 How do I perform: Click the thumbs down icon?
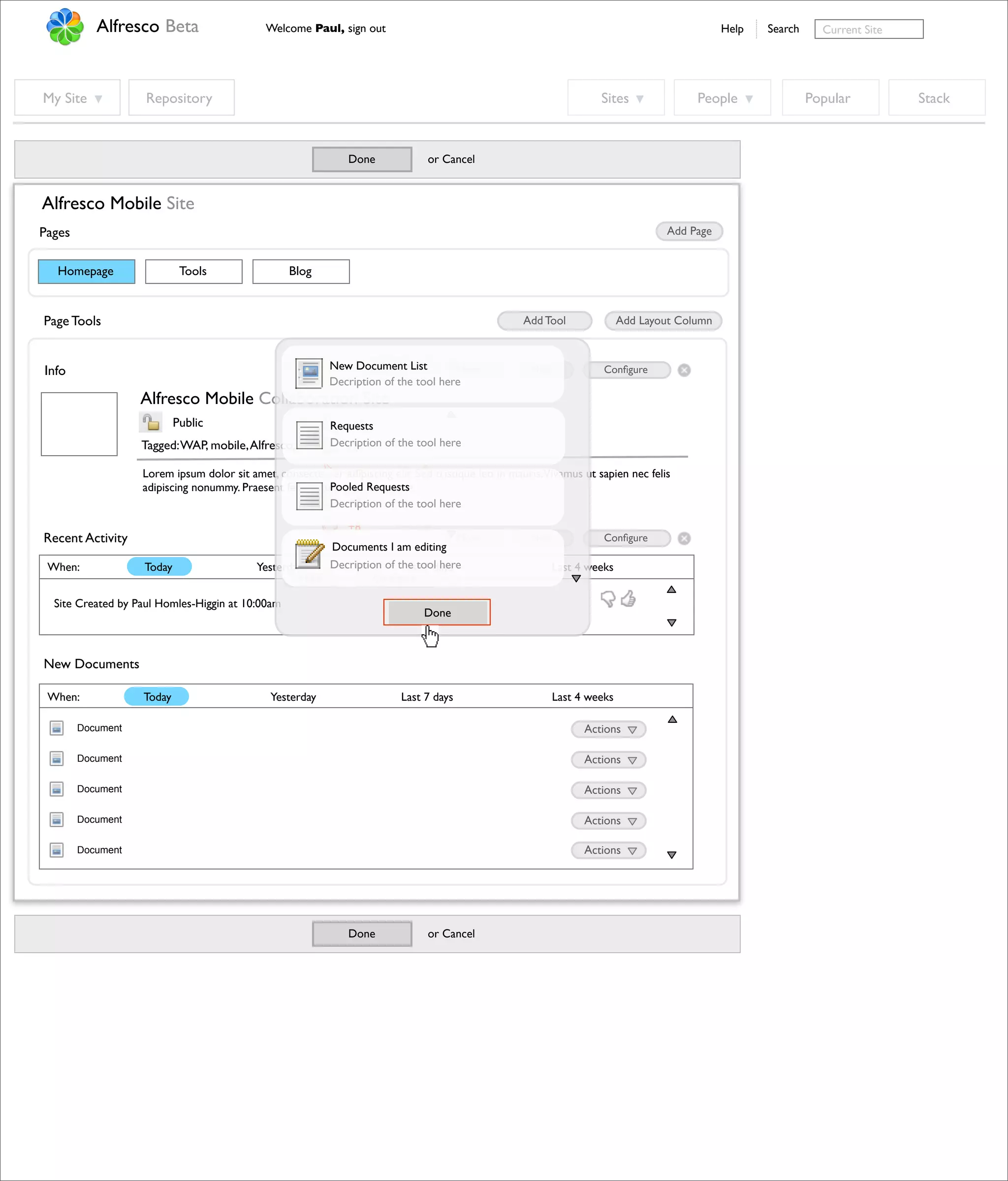[x=608, y=599]
